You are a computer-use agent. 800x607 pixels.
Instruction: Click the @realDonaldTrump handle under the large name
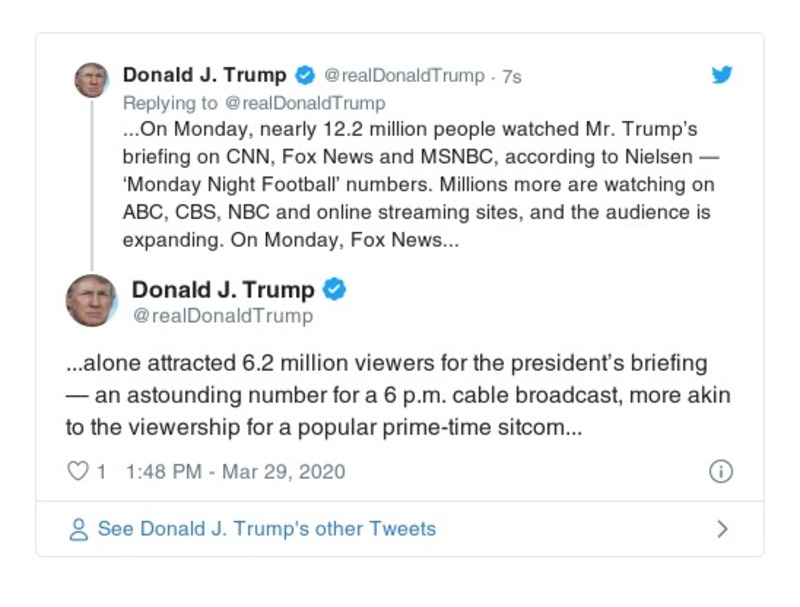pos(222,316)
